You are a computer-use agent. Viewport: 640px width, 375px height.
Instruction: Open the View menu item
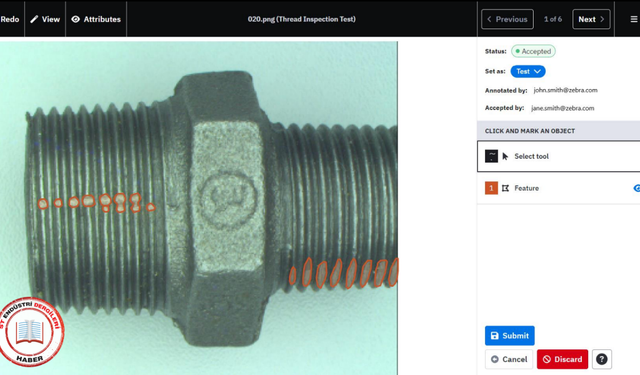(x=45, y=19)
